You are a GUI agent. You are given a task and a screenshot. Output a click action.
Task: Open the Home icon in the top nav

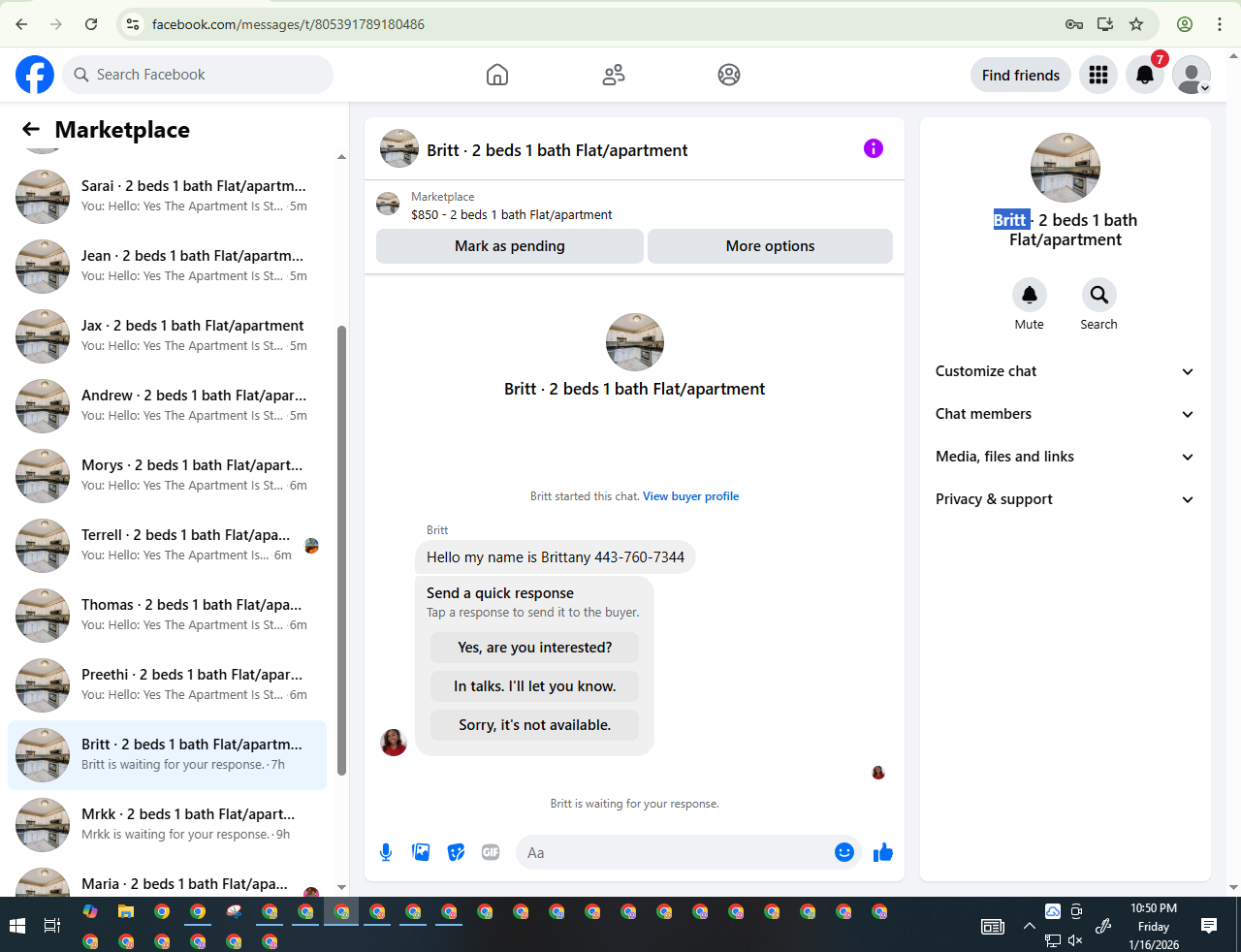click(x=497, y=75)
